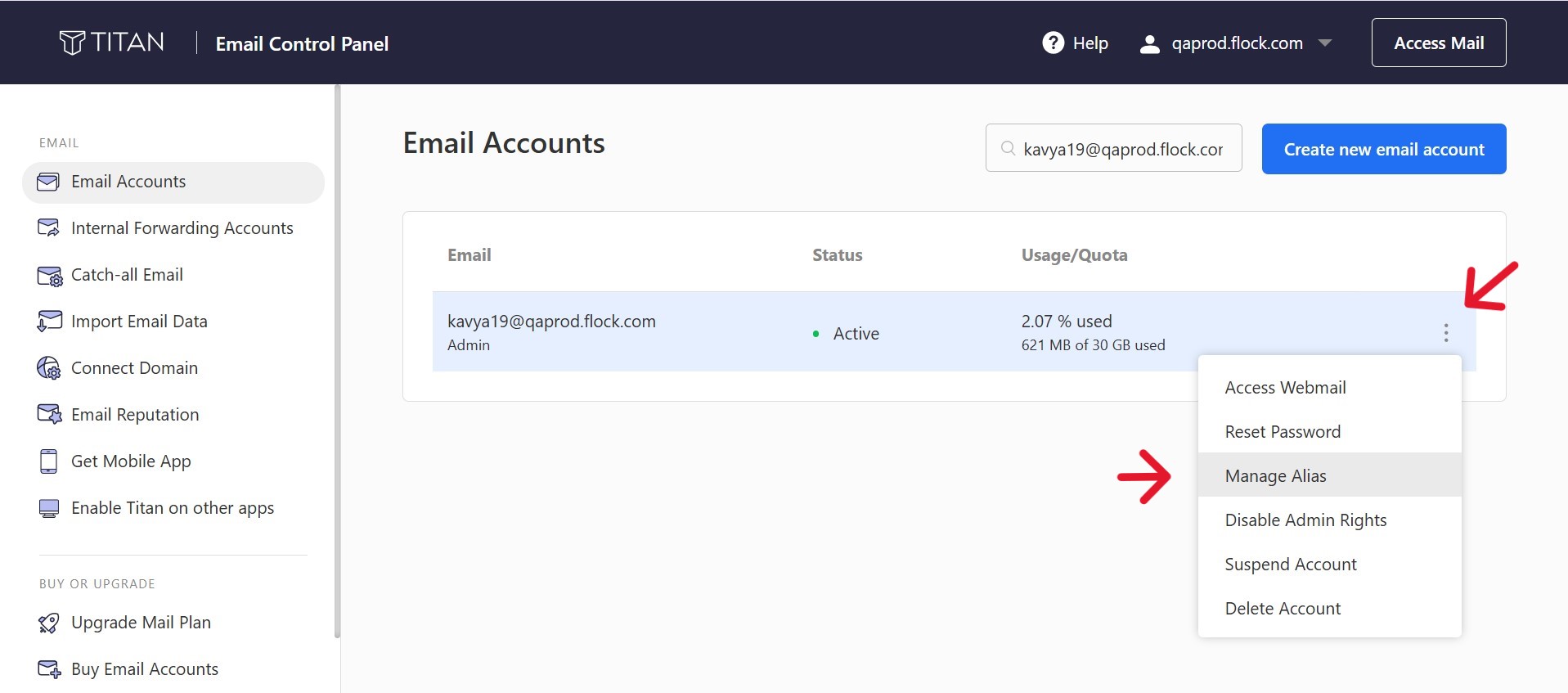1568x693 pixels.
Task: Click Create new email account button
Action: click(x=1383, y=149)
